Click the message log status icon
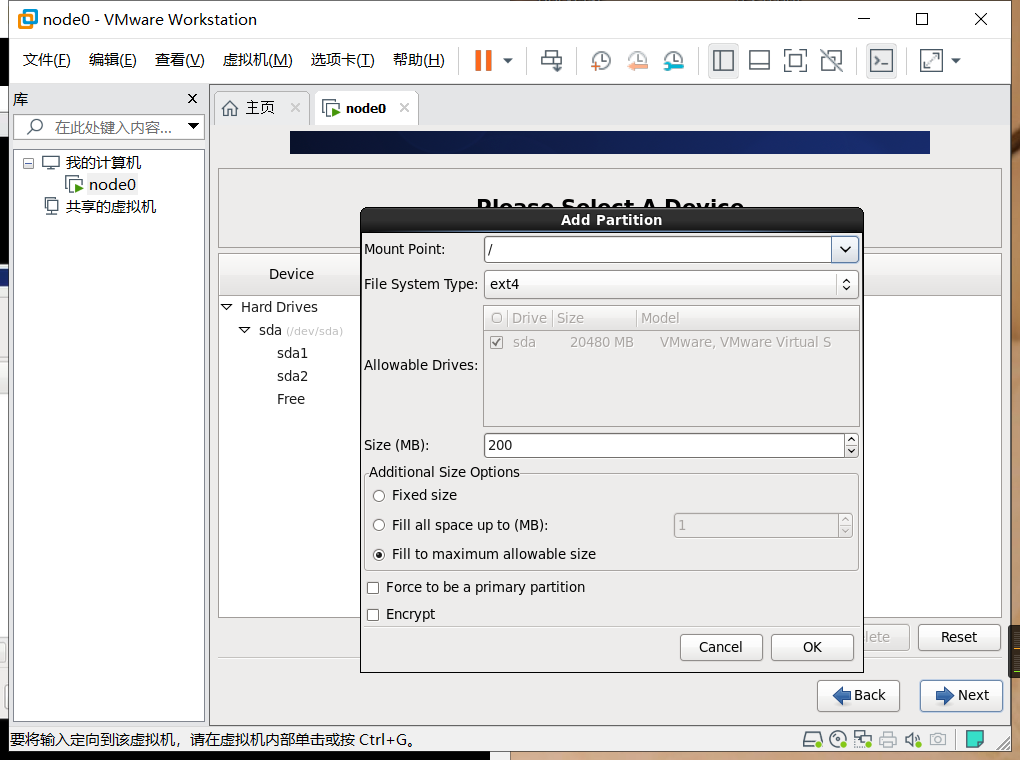Screen dimensions: 1020x760 974,740
